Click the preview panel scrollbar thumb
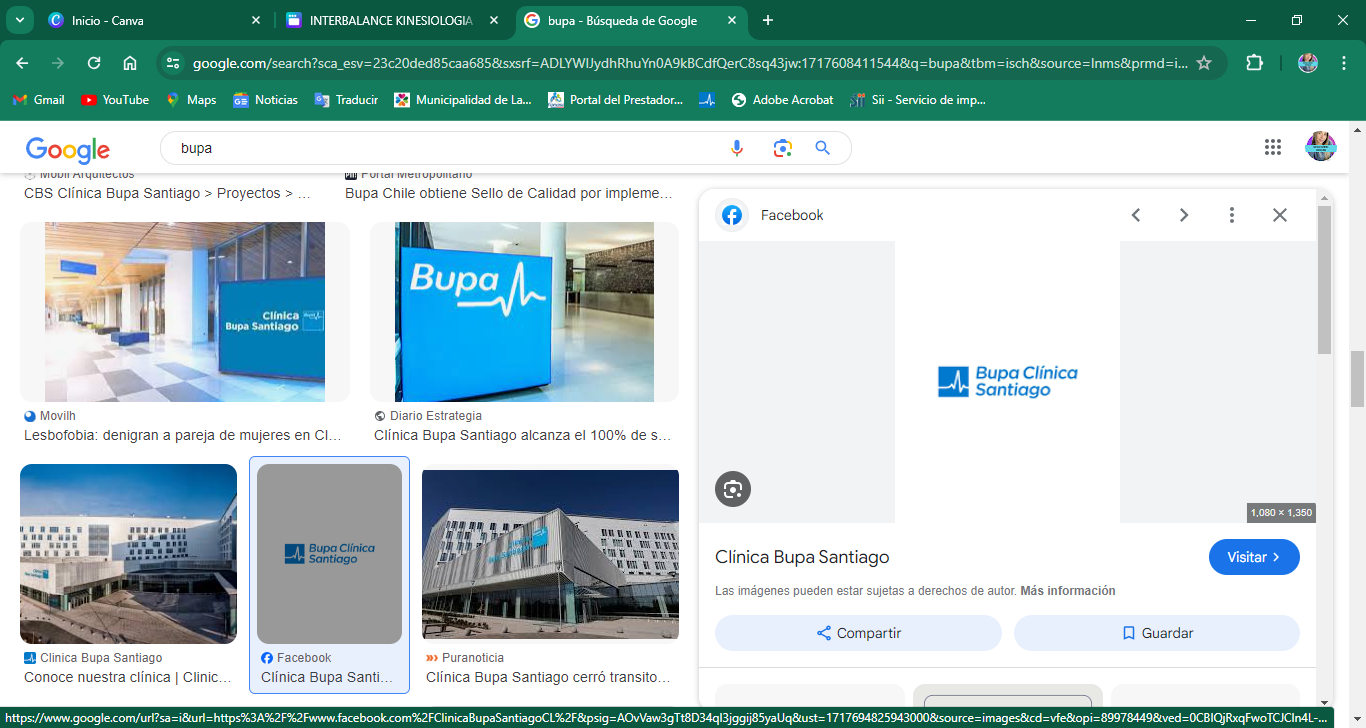The width and height of the screenshot is (1366, 728). [x=1324, y=280]
